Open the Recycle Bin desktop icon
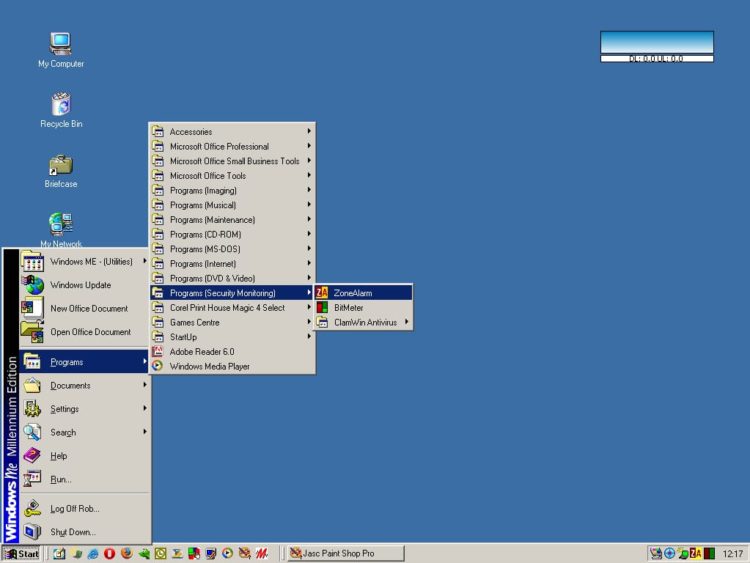Screen dimensions: 750x563 pyautogui.click(x=61, y=105)
